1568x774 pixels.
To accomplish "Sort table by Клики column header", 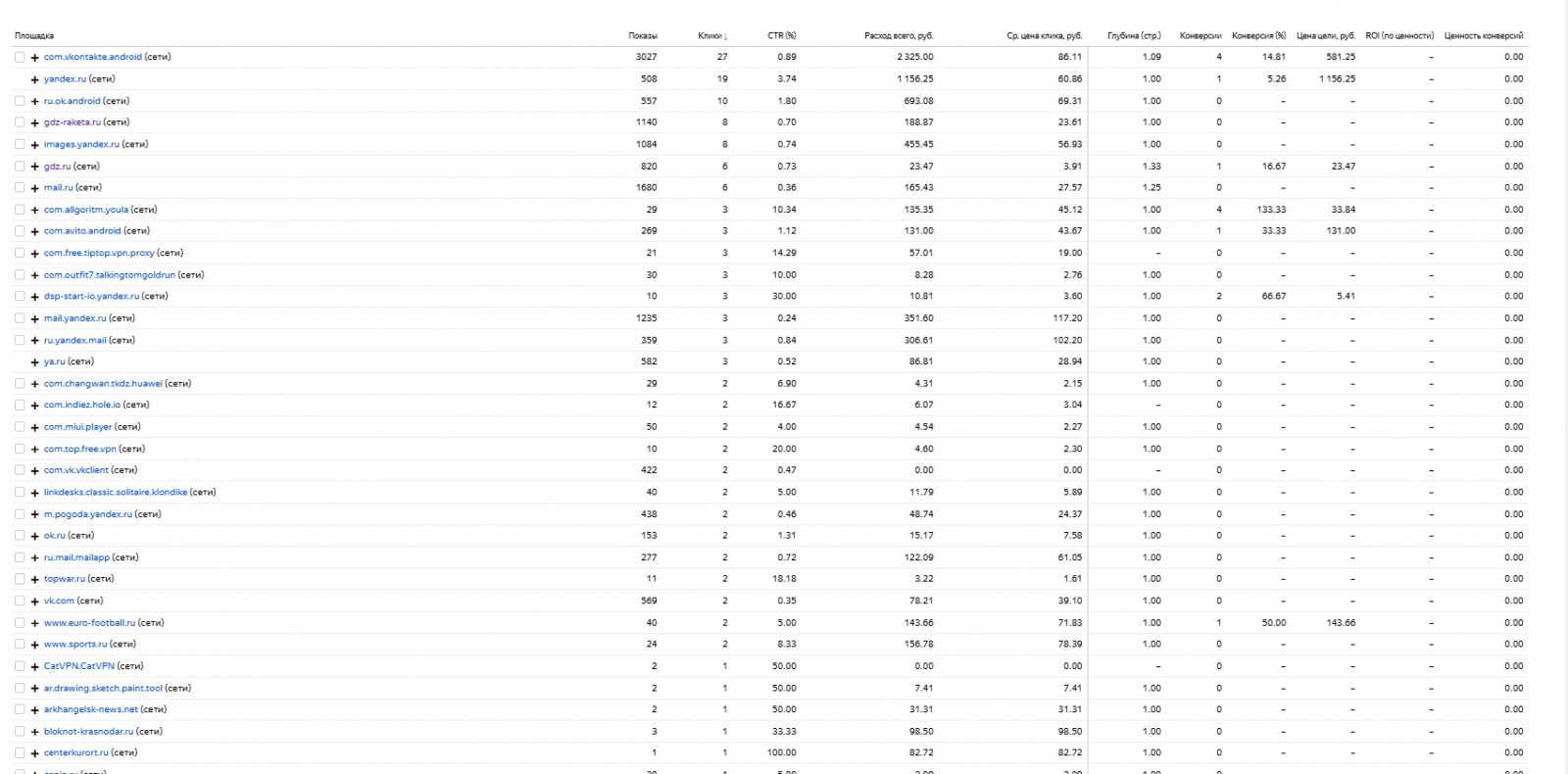I will [712, 36].
